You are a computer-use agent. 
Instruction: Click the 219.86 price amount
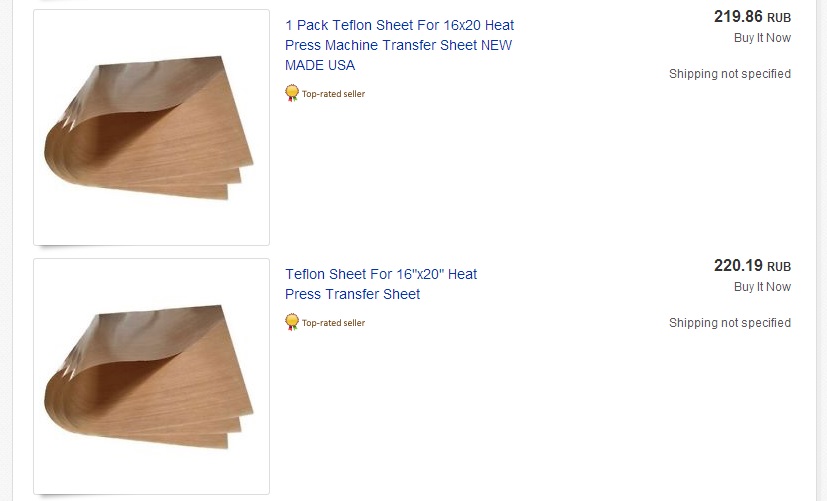pyautogui.click(x=738, y=17)
